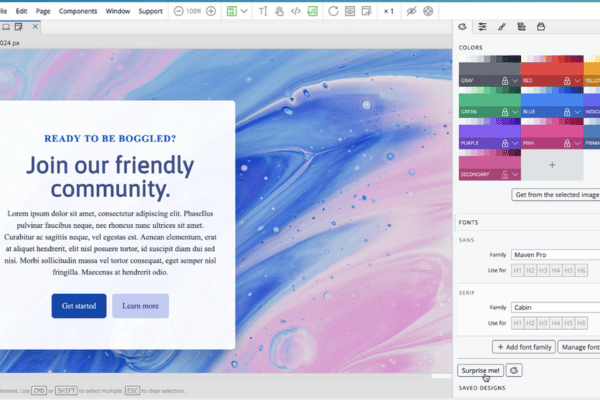The width and height of the screenshot is (600, 400).
Task: Click the Sans font Family field Maven Pro
Action: [x=556, y=255]
